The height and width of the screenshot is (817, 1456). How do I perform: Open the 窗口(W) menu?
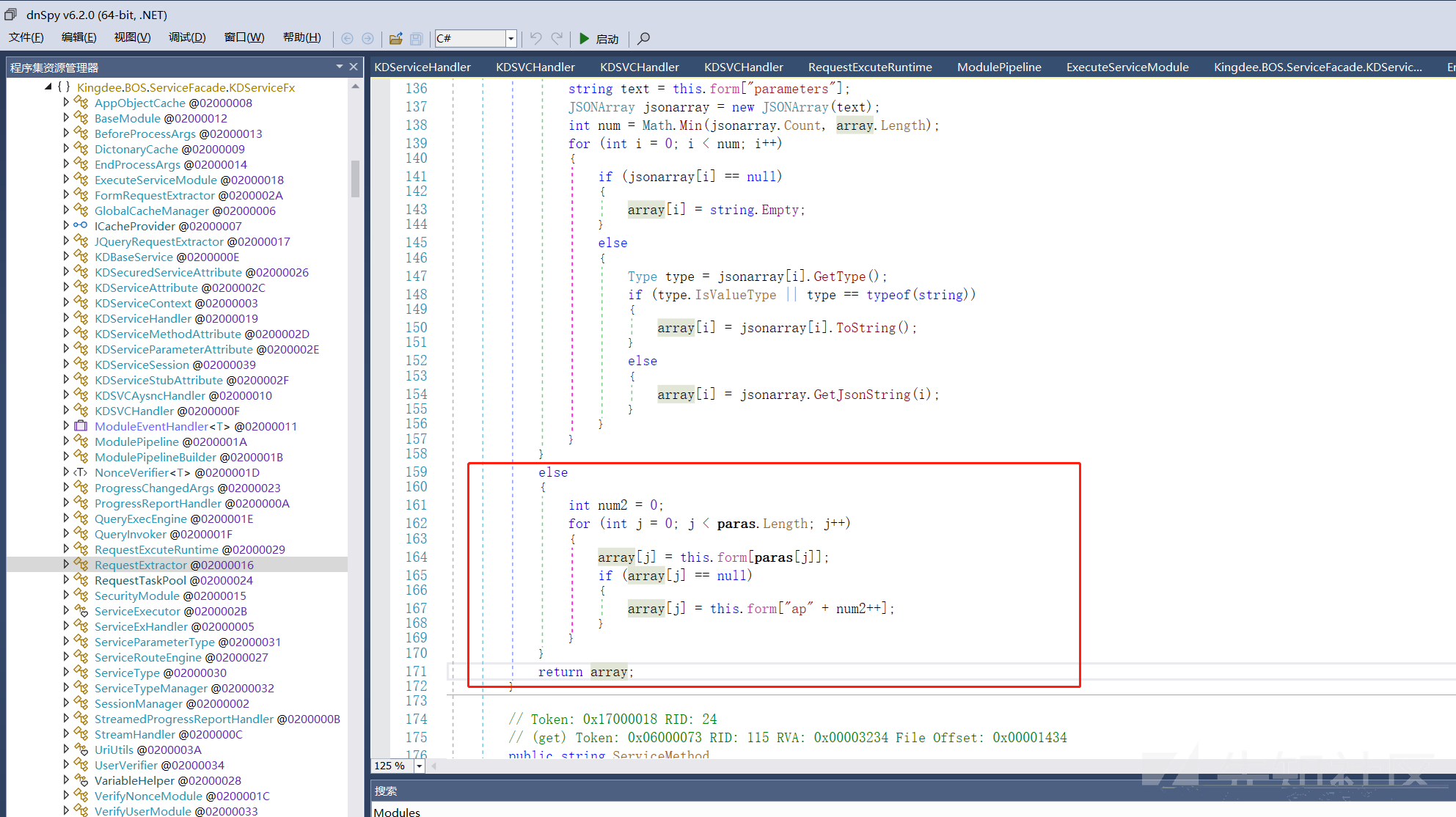tap(244, 37)
